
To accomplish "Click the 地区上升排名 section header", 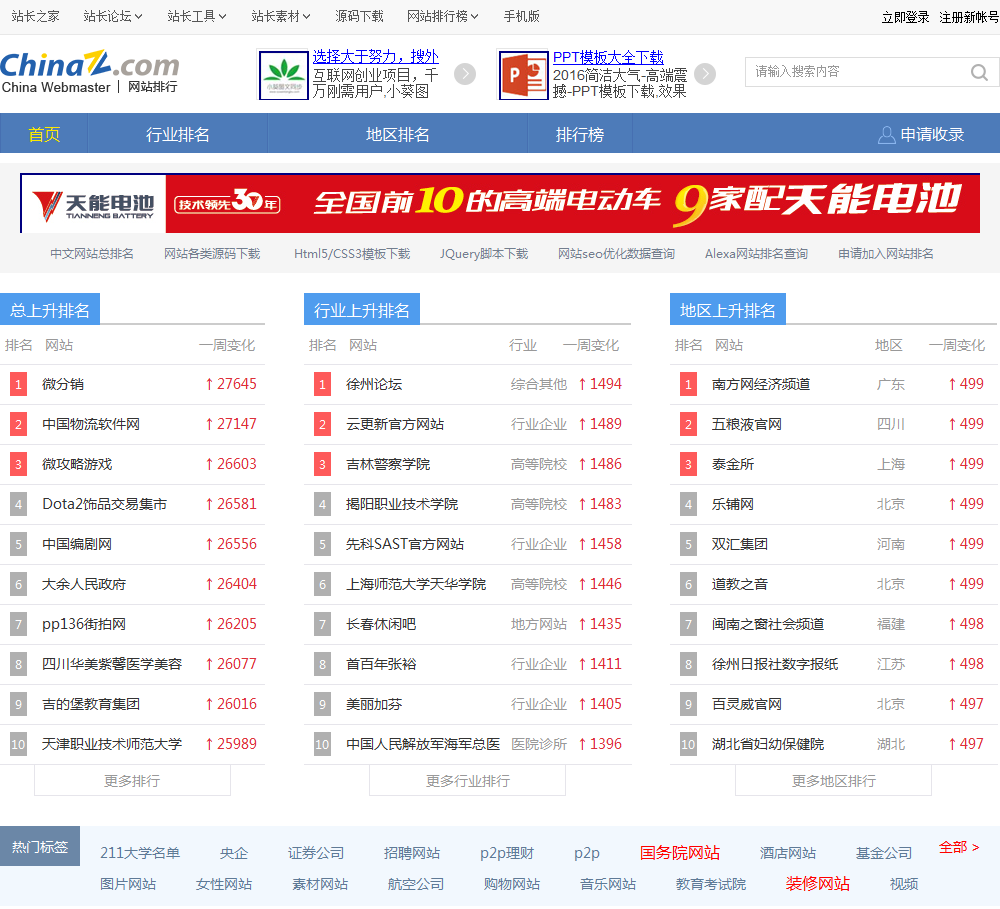I will [728, 310].
